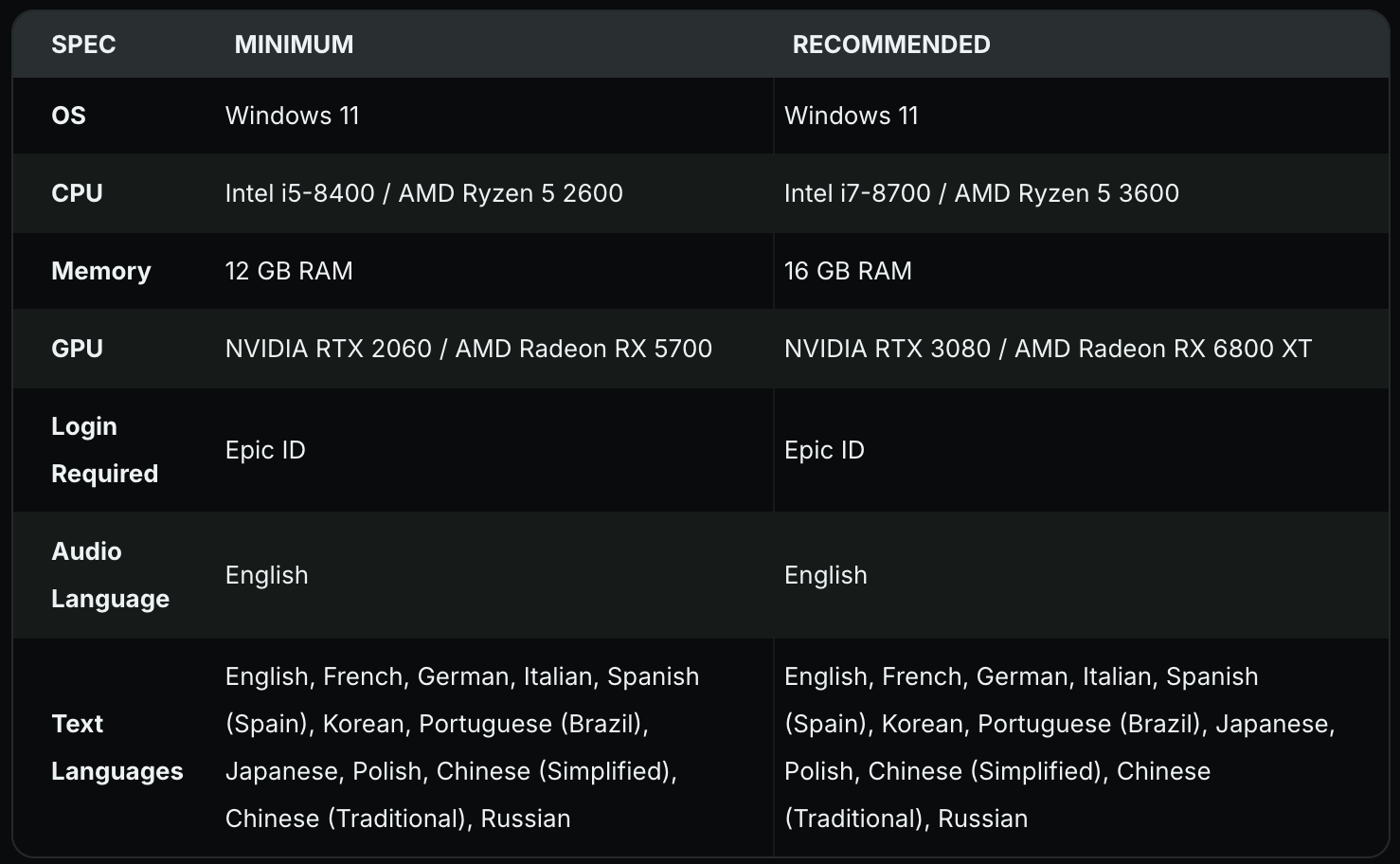
Task: Click the 12 GB RAM cell
Action: click(x=289, y=271)
